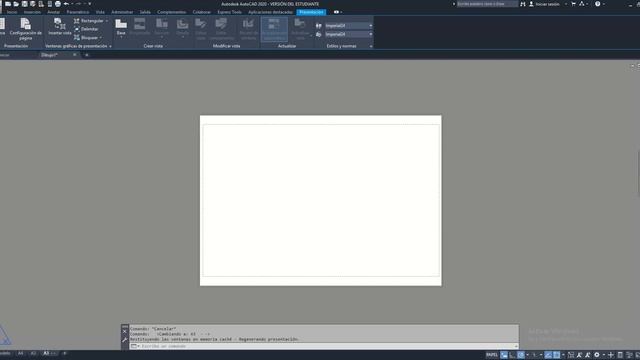The height and width of the screenshot is (360, 640).
Task: Expand Ventanas gráficas de presentación panel
Action: coord(110,46)
